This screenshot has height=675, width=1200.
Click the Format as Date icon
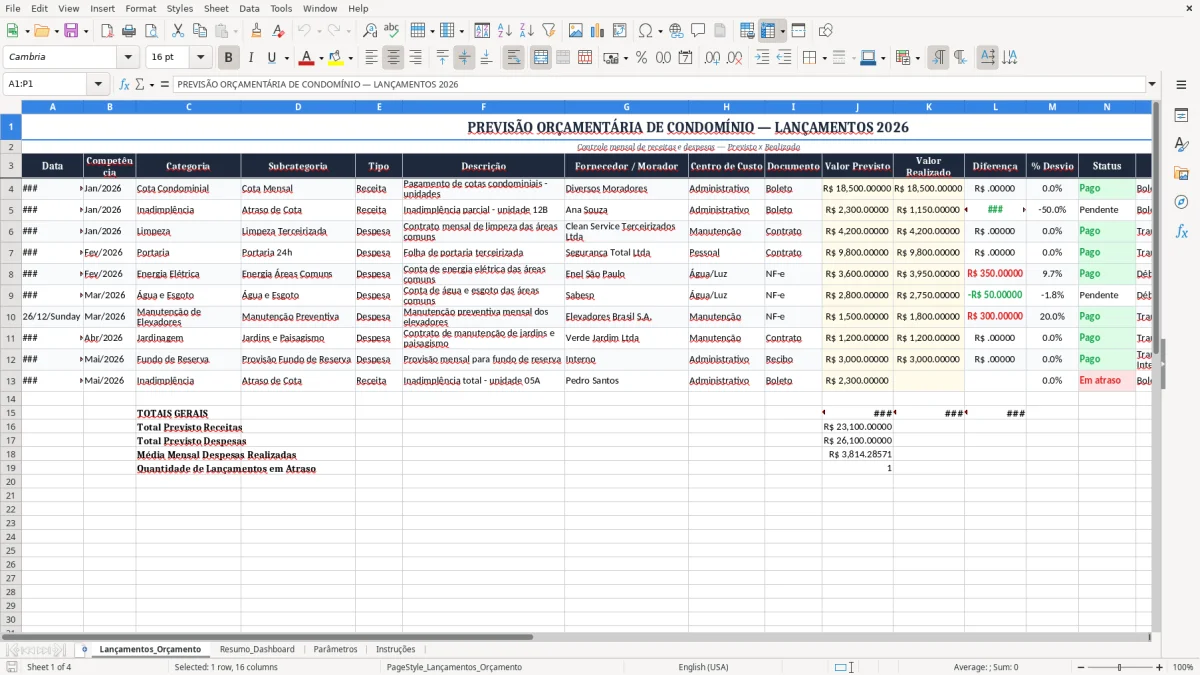[685, 58]
